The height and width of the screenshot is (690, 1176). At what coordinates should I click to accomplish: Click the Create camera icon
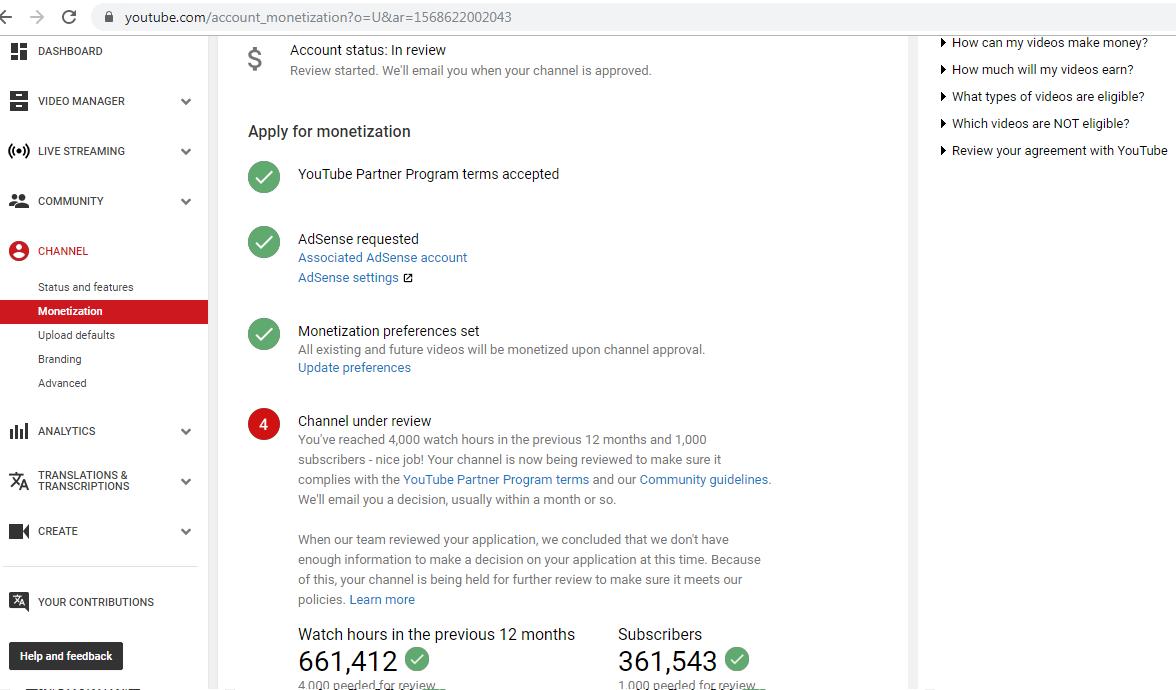[x=19, y=531]
